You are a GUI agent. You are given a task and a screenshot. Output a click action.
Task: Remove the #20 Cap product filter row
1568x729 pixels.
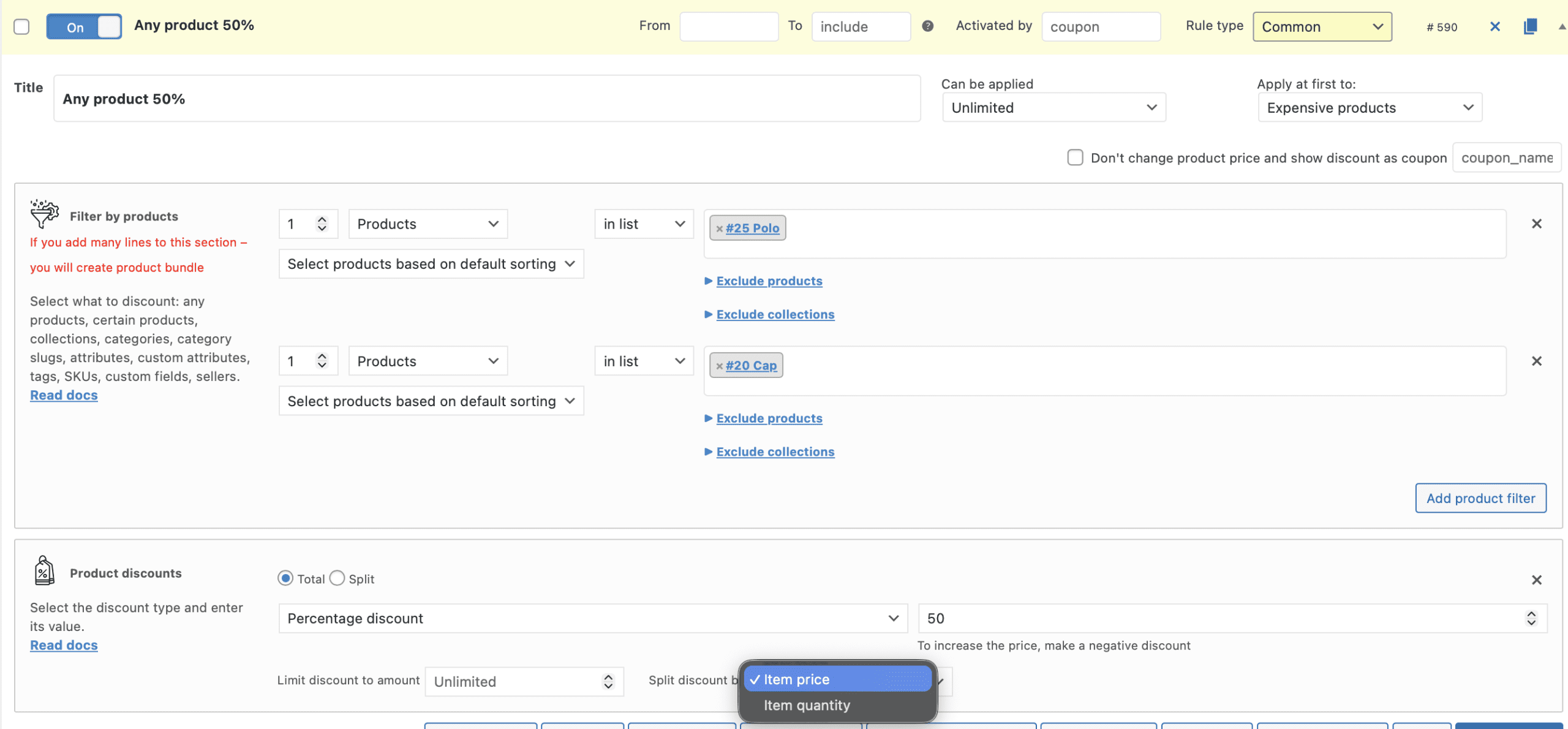pos(1536,361)
